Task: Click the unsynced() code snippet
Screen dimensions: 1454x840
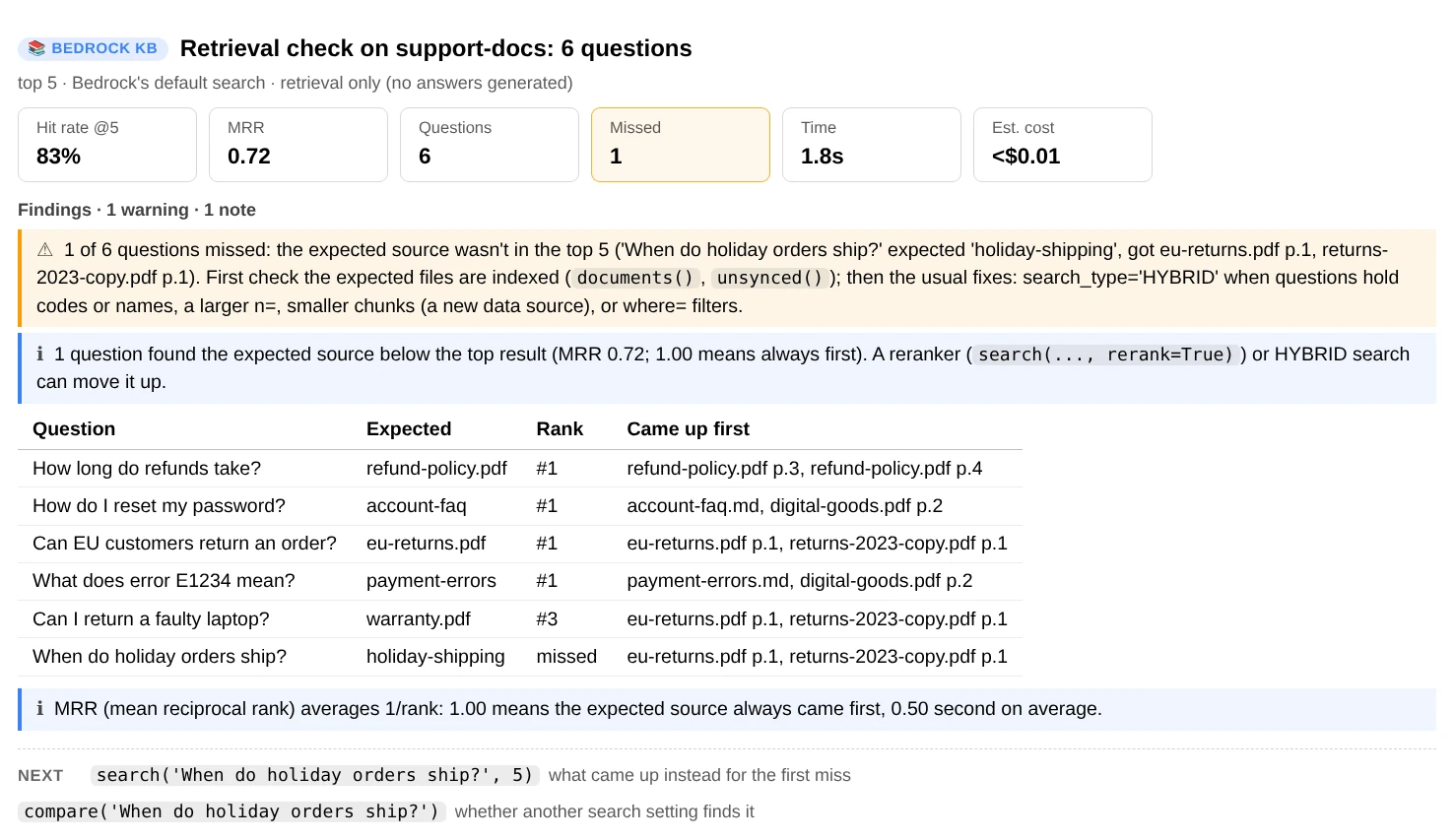Action: point(769,278)
